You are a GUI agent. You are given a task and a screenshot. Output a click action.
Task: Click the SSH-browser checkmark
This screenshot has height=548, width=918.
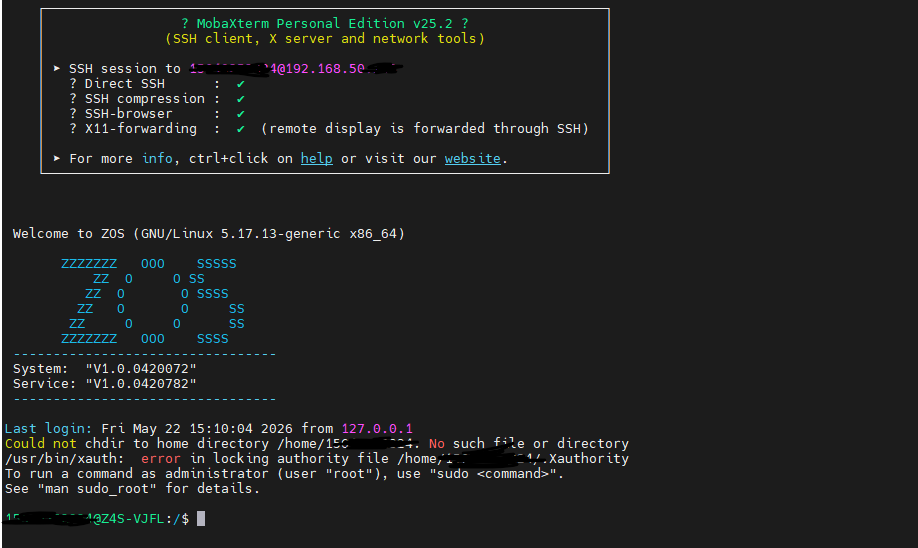[241, 114]
